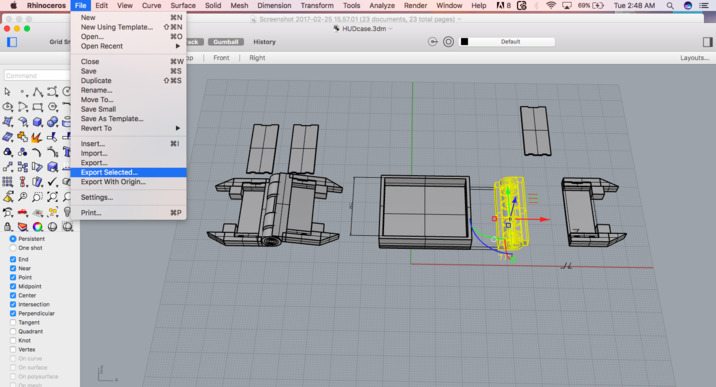
Task: Click the checkmark Check objects tool
Action: pos(53,182)
